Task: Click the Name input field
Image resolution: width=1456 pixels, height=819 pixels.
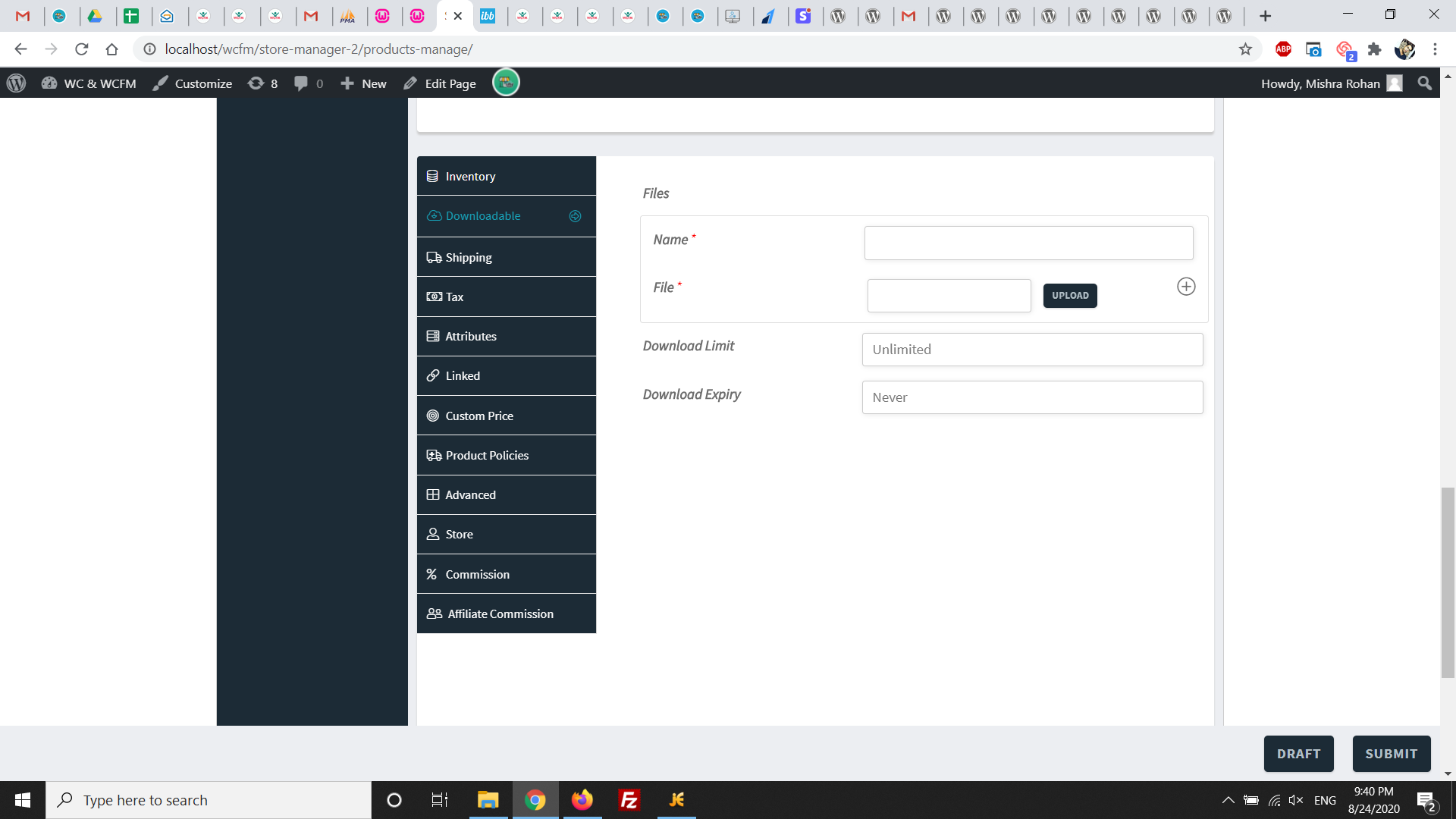Action: 1028,243
